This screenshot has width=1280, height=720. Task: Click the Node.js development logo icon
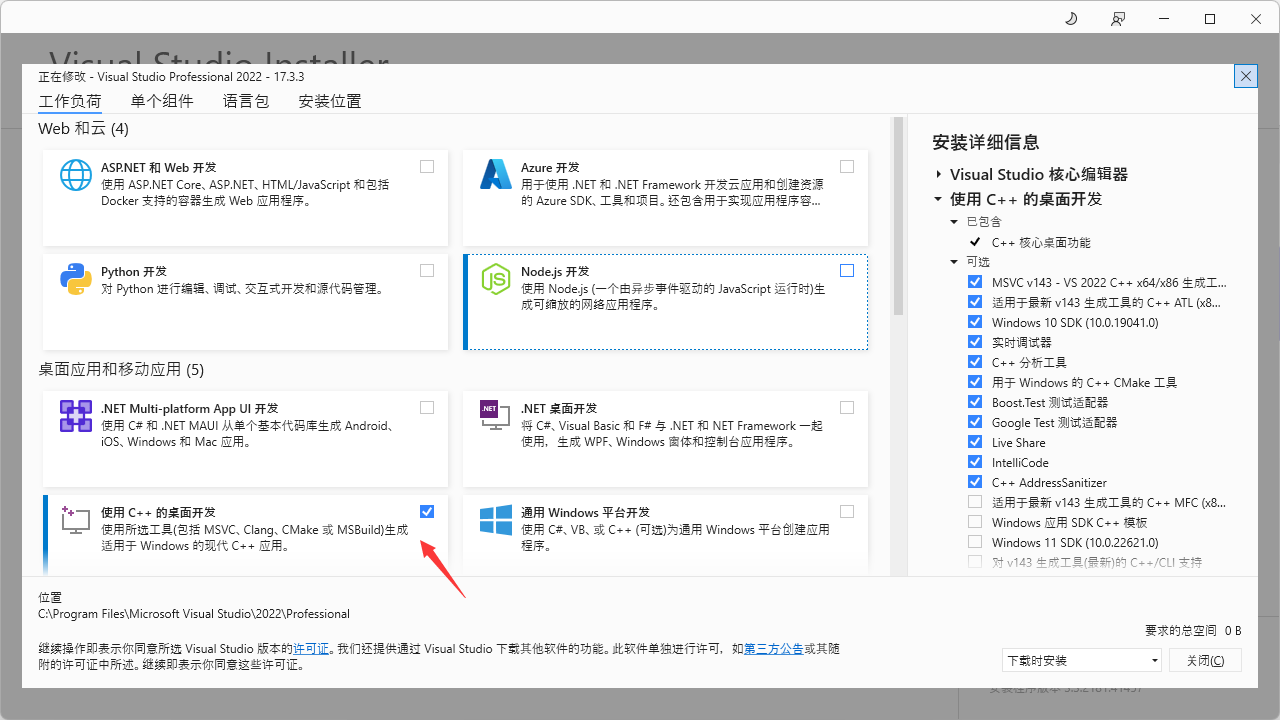(496, 279)
